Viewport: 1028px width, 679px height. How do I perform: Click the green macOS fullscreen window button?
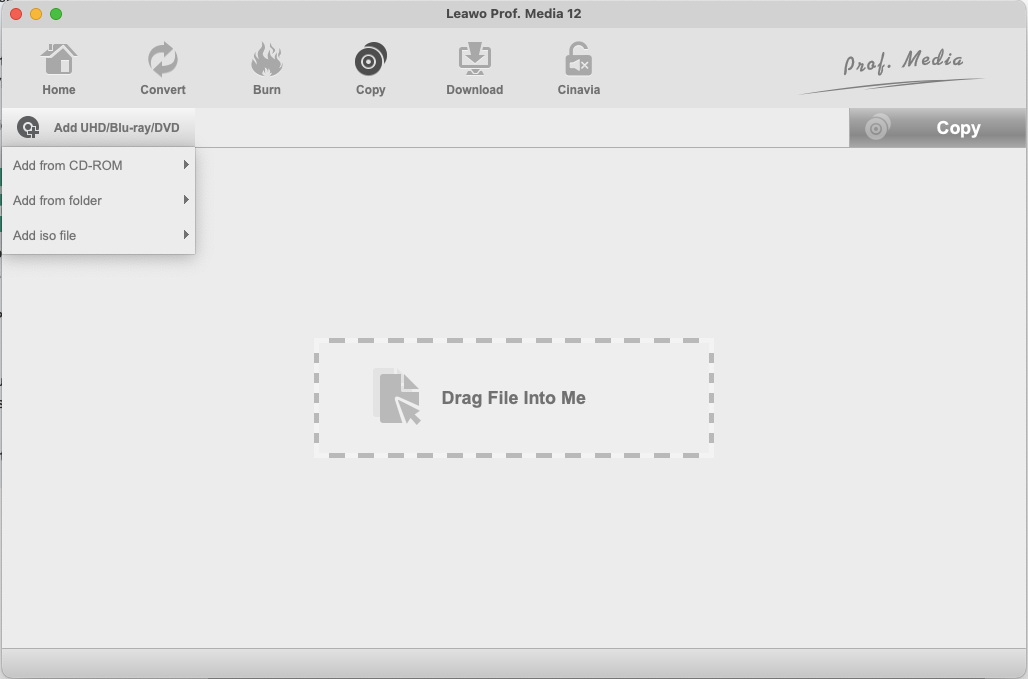point(56,14)
